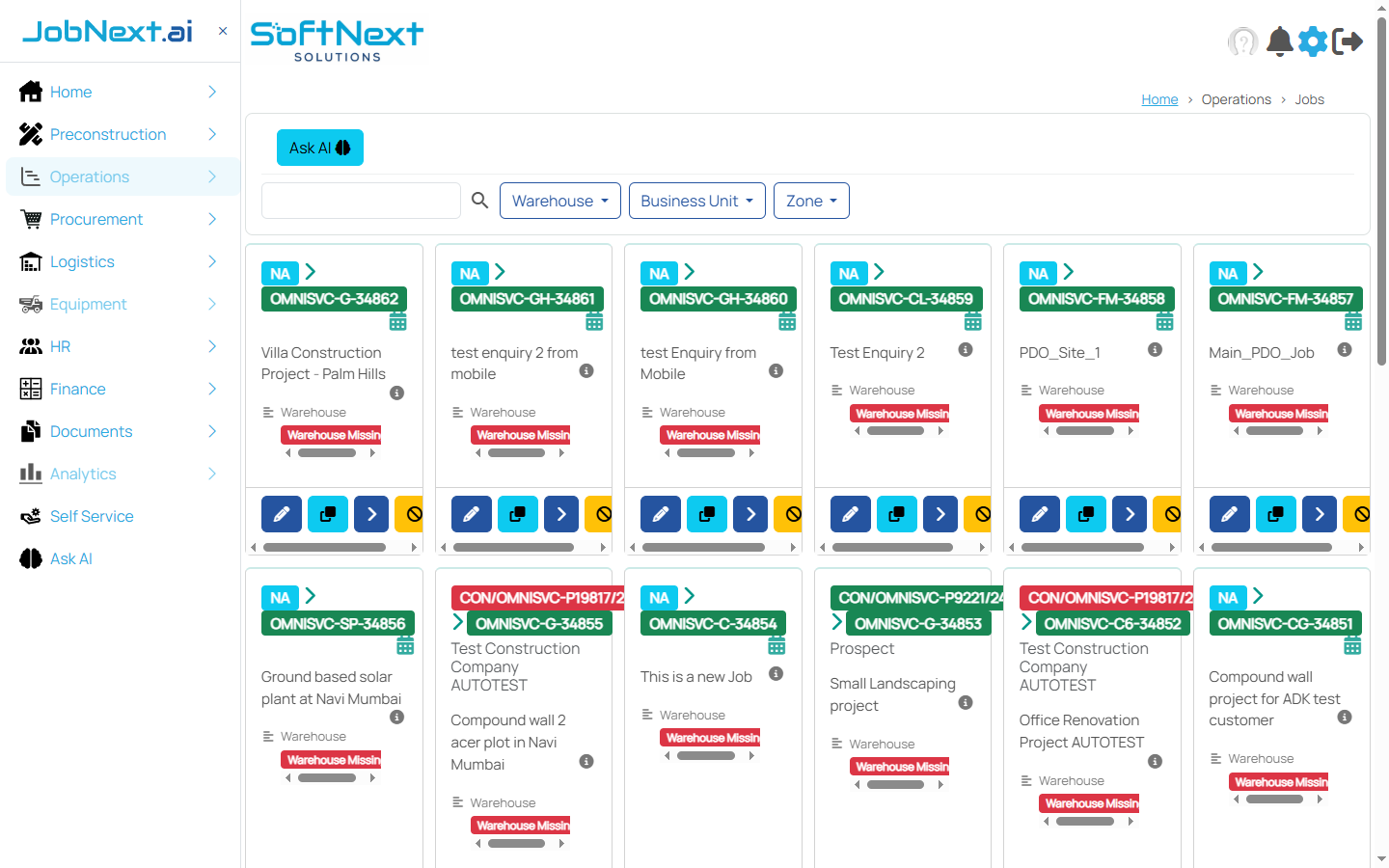This screenshot has width=1389, height=868.
Task: Open the settings gear icon
Action: click(1313, 41)
